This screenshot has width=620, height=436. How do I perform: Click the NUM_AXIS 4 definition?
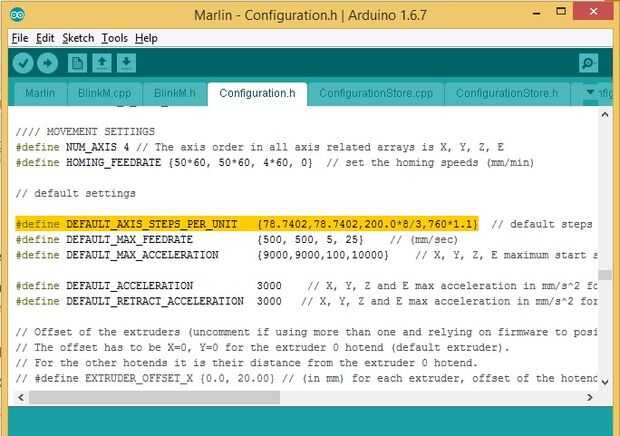click(x=98, y=147)
